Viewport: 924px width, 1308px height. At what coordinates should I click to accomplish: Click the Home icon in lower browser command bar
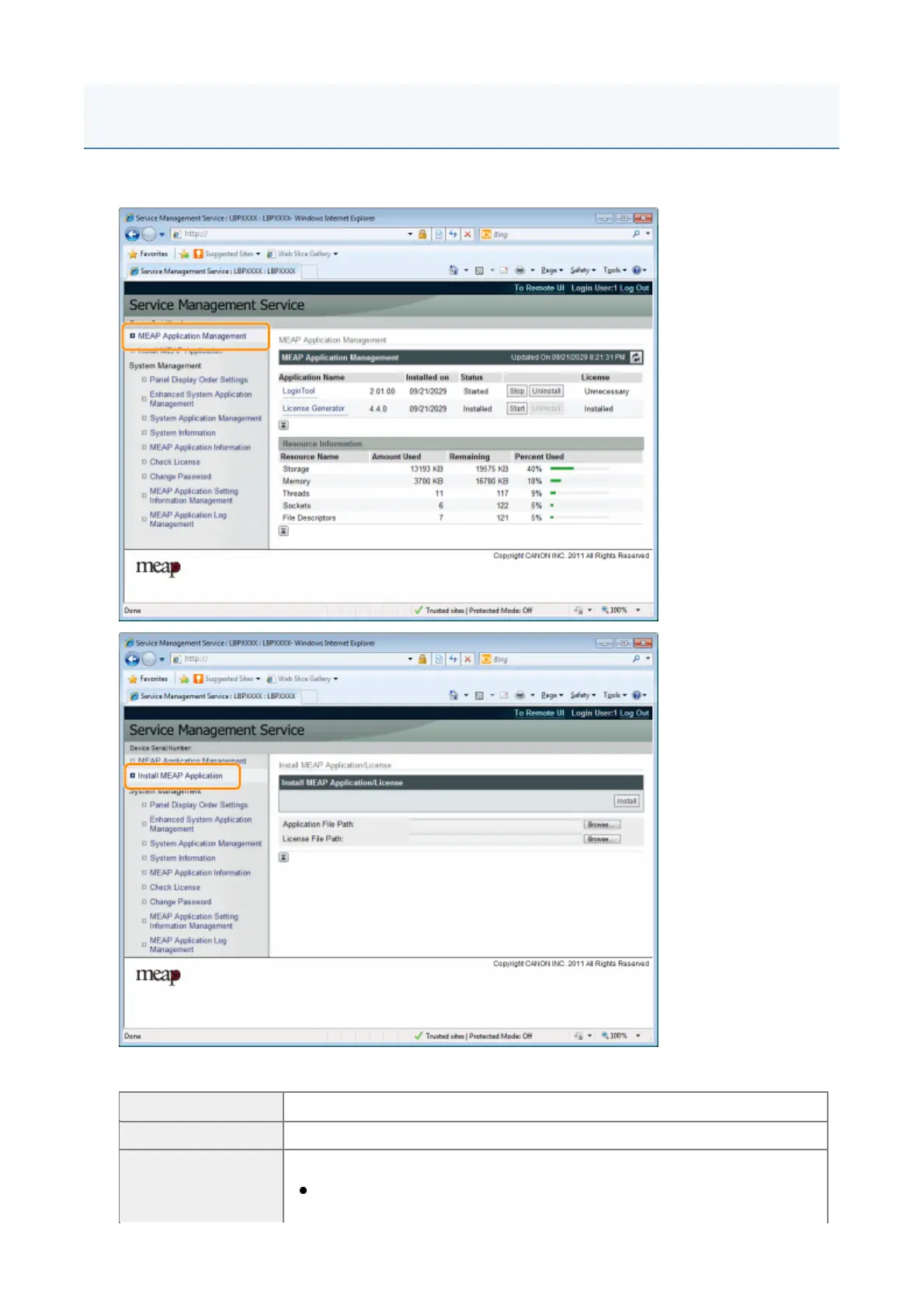[453, 695]
